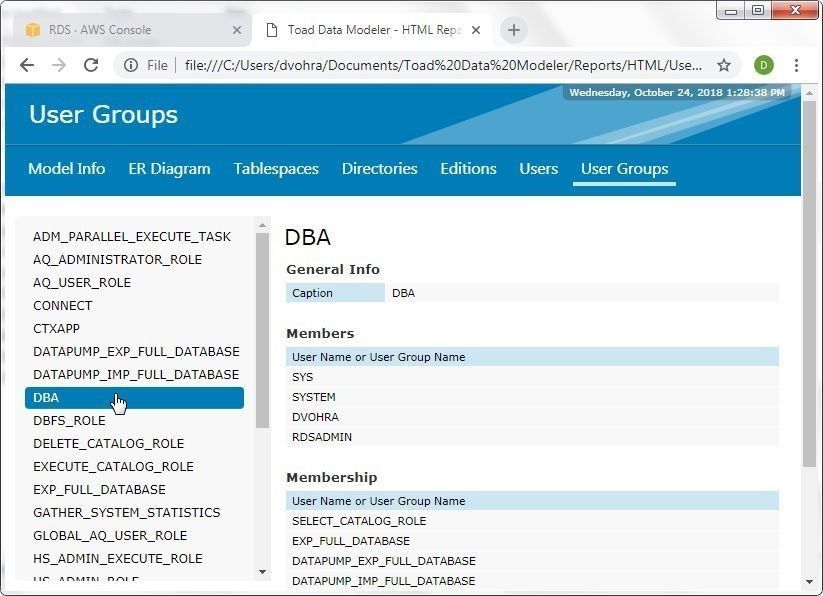Click the group list scroll-down arrow
This screenshot has height=596, width=823.
(x=262, y=572)
